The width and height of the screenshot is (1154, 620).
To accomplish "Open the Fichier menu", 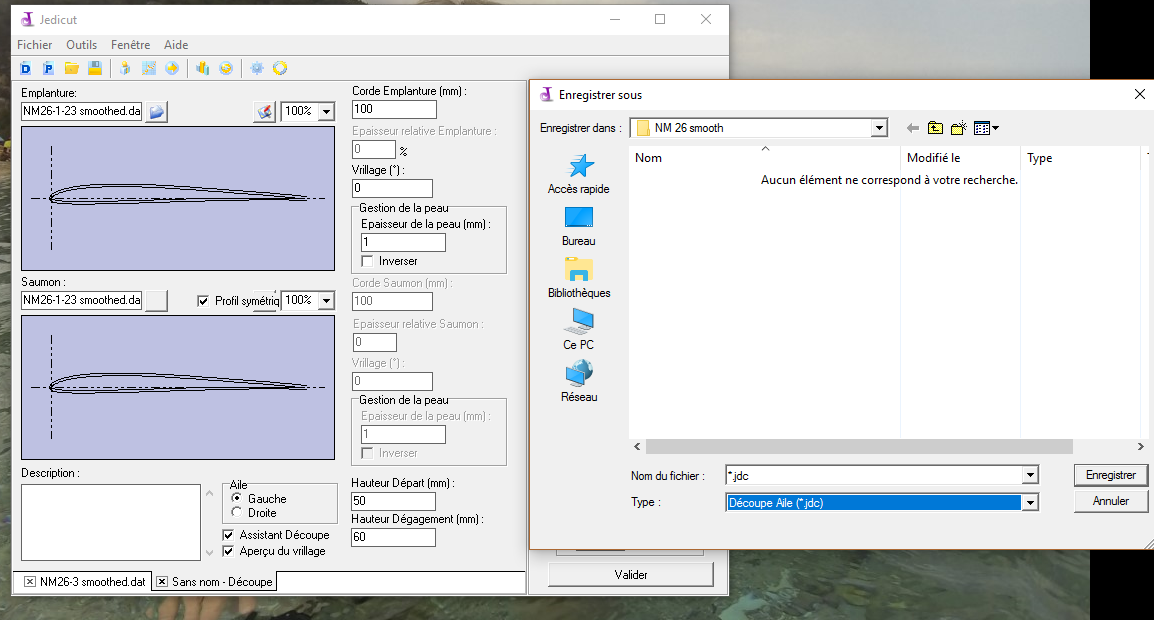I will click(35, 45).
